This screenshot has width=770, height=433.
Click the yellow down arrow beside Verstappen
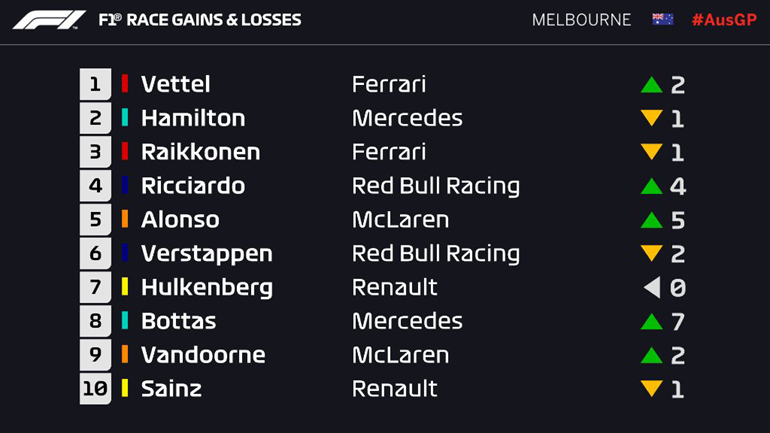652,254
